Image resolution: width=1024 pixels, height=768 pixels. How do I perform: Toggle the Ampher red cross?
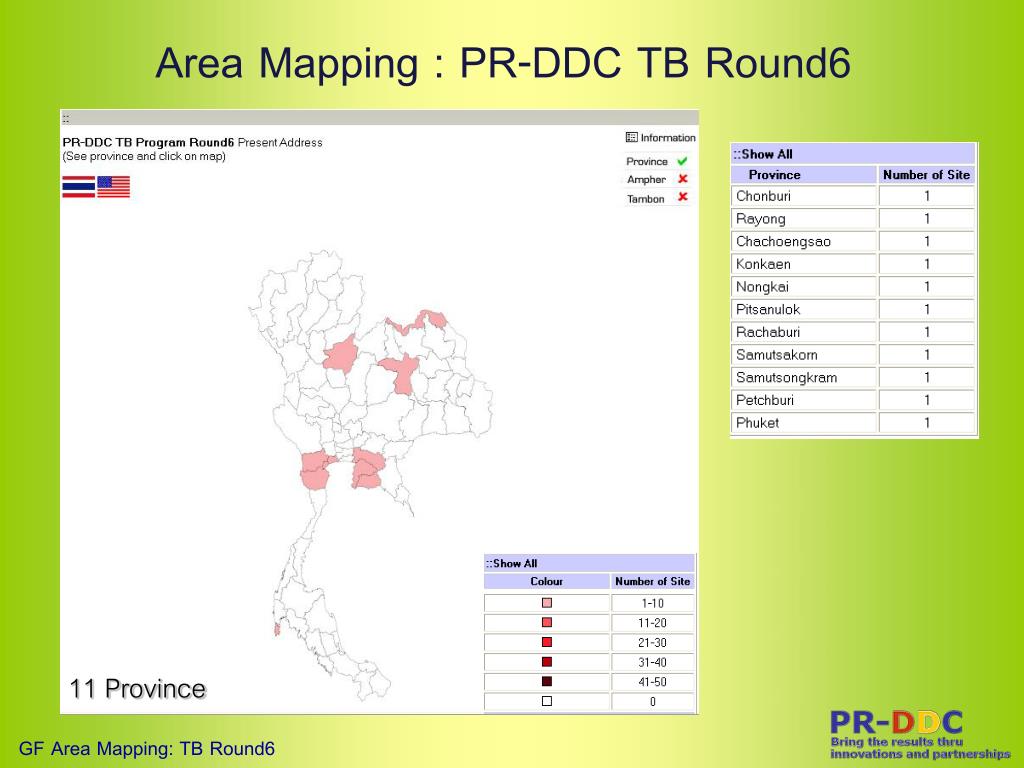(682, 179)
